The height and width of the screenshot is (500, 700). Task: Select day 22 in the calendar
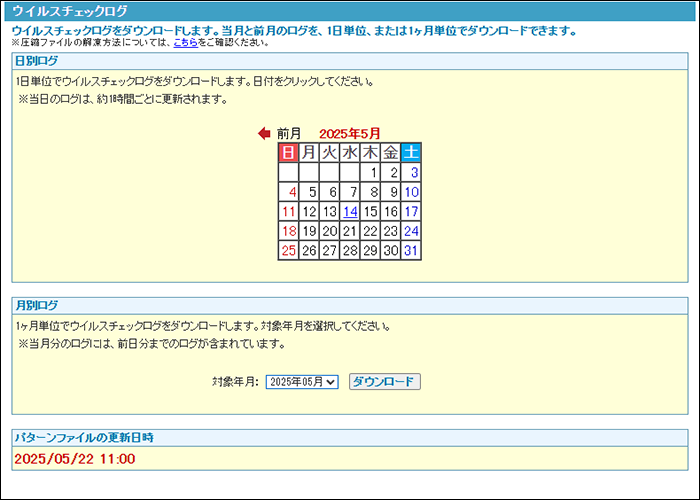(370, 231)
